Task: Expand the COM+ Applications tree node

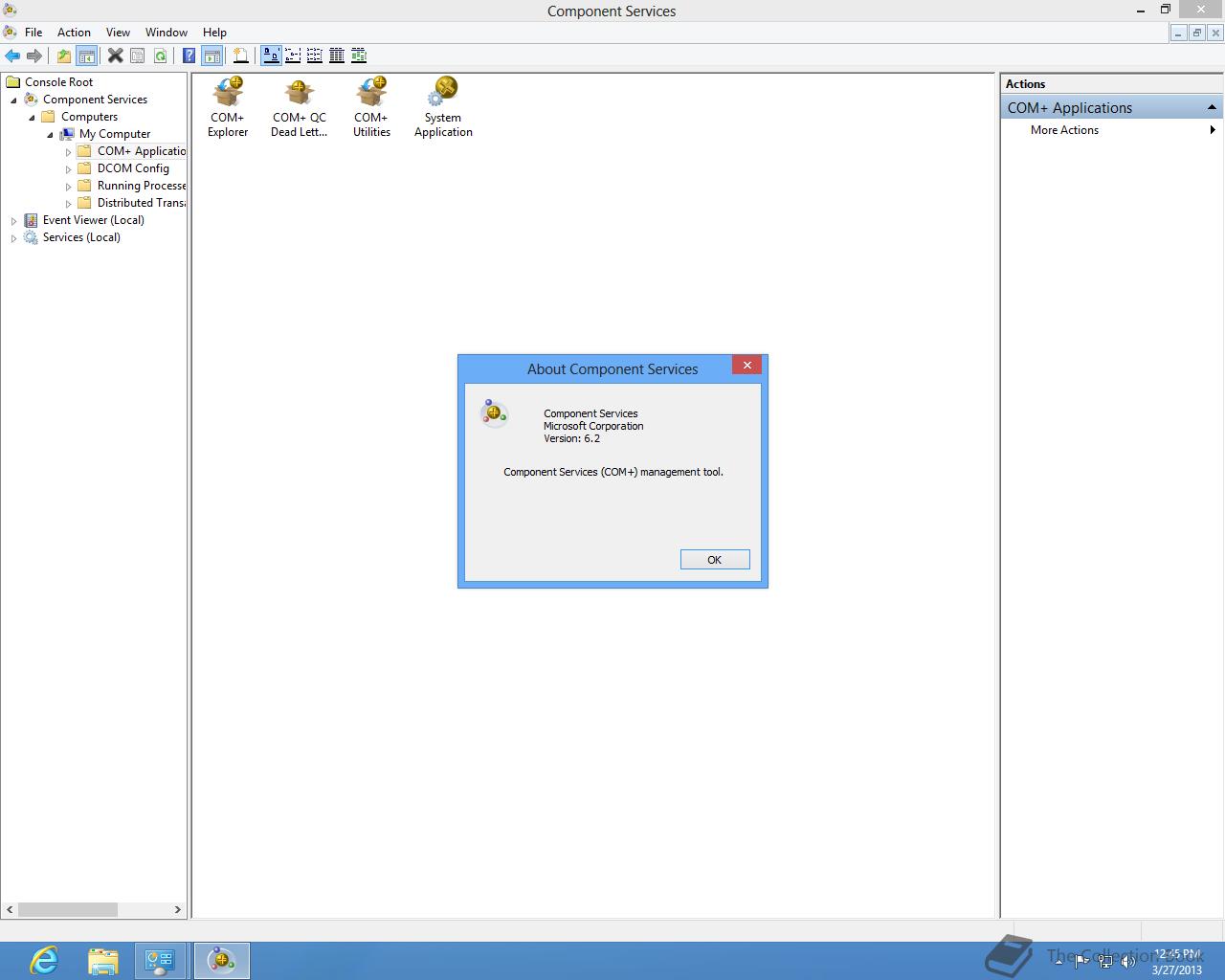Action: coord(68,152)
